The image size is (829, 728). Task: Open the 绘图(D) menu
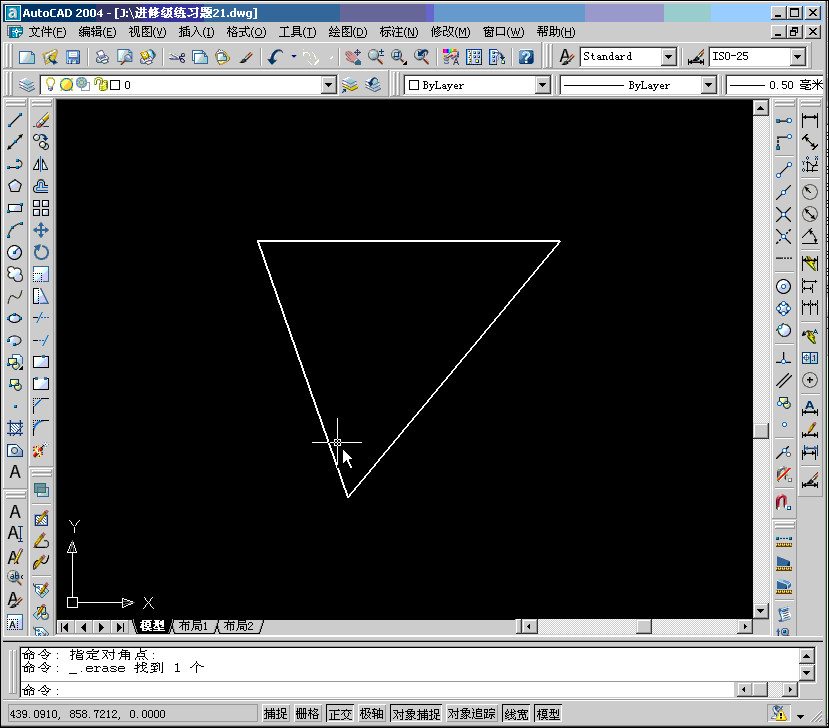click(347, 32)
